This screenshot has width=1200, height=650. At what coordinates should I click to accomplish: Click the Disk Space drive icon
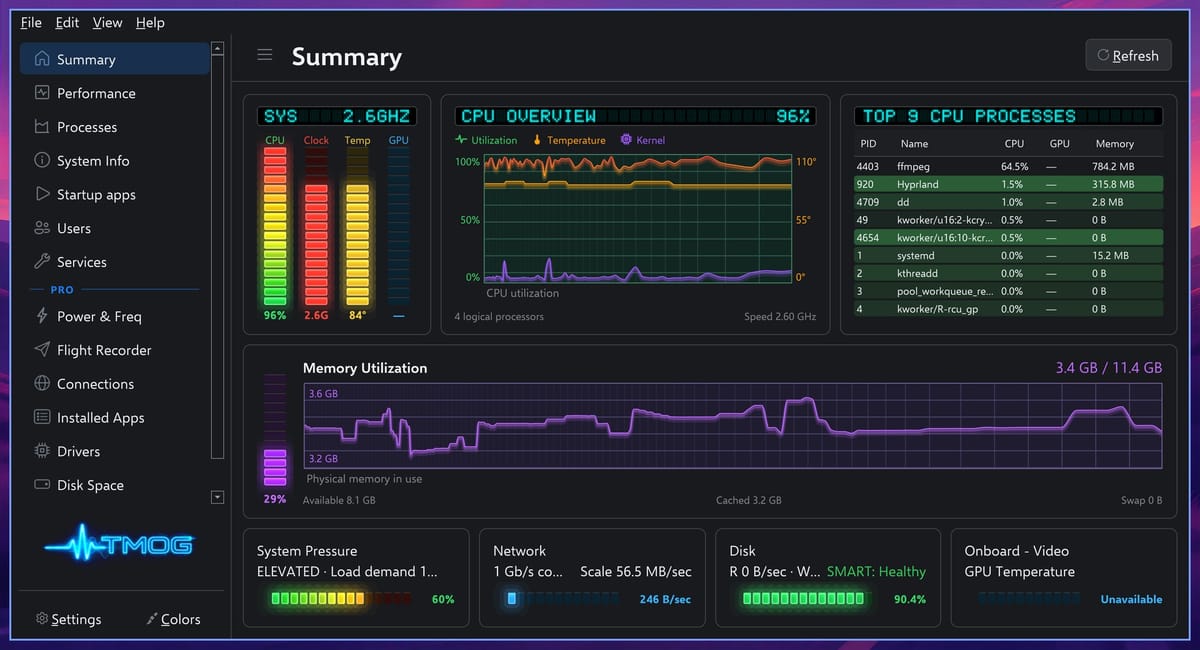42,485
